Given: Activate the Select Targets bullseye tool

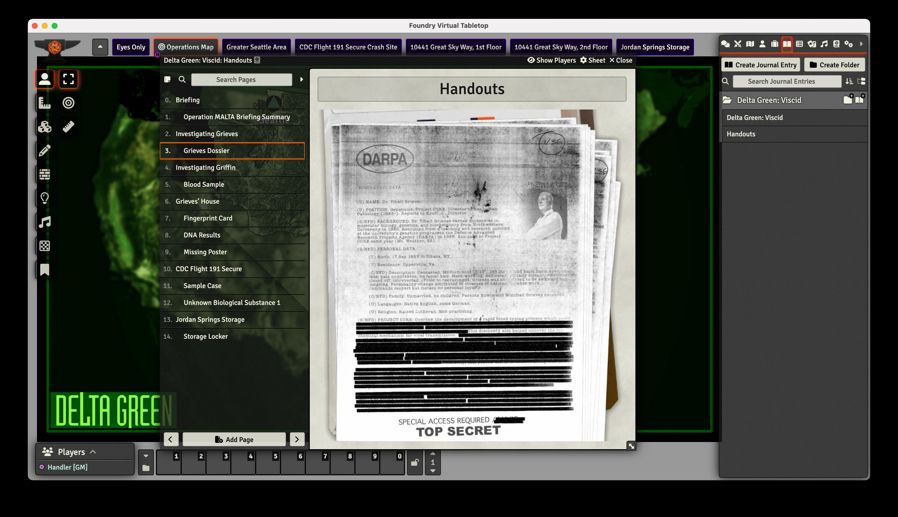Looking at the screenshot, I should point(68,103).
